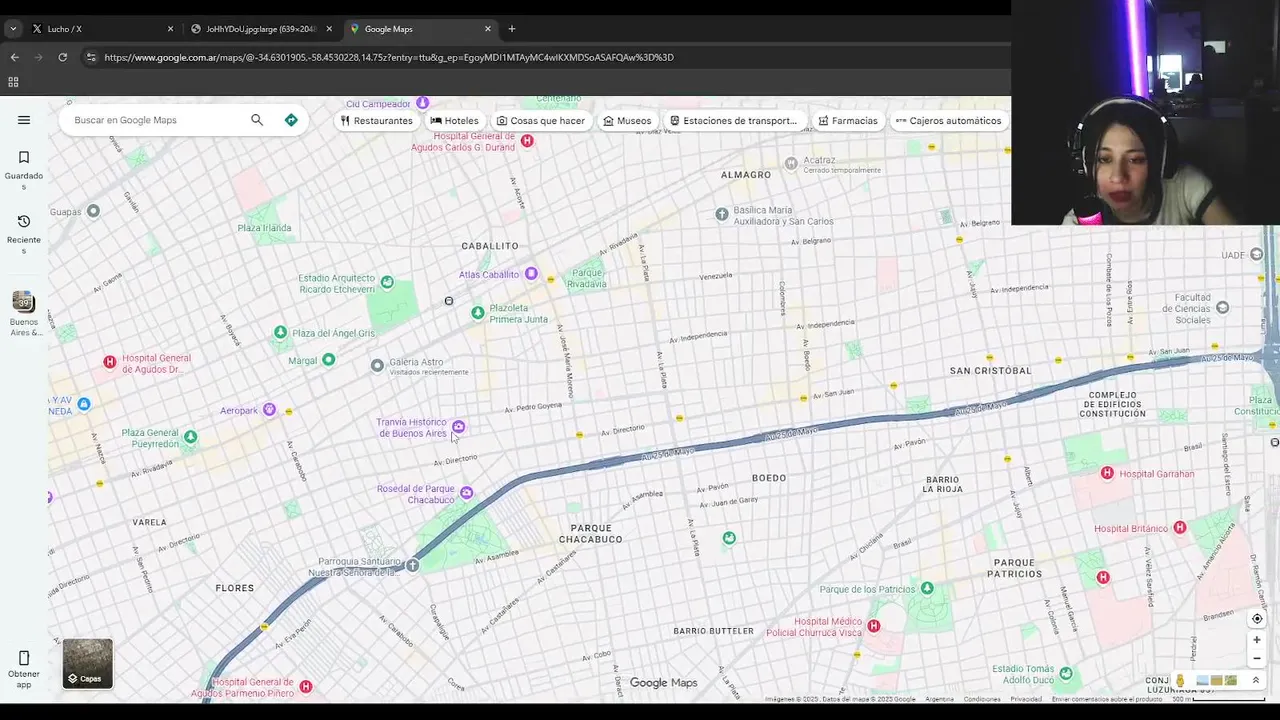Click the Aeropark pin
The width and height of the screenshot is (1280, 720).
pyautogui.click(x=269, y=410)
